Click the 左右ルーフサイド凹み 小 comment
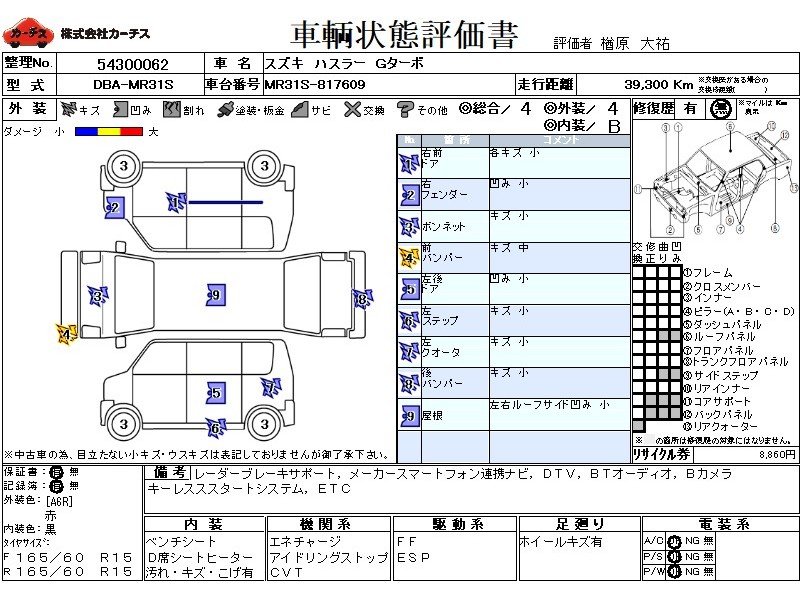The image size is (800, 600). pos(549,405)
